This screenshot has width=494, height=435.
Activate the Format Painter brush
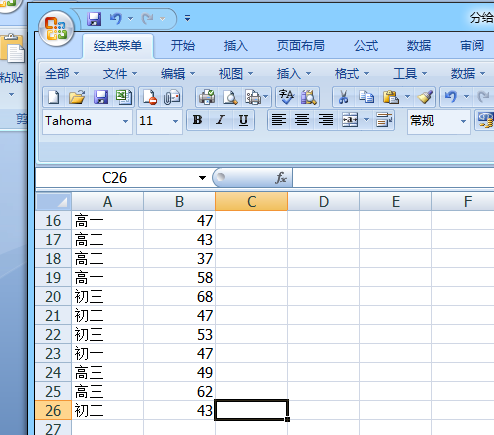click(426, 97)
